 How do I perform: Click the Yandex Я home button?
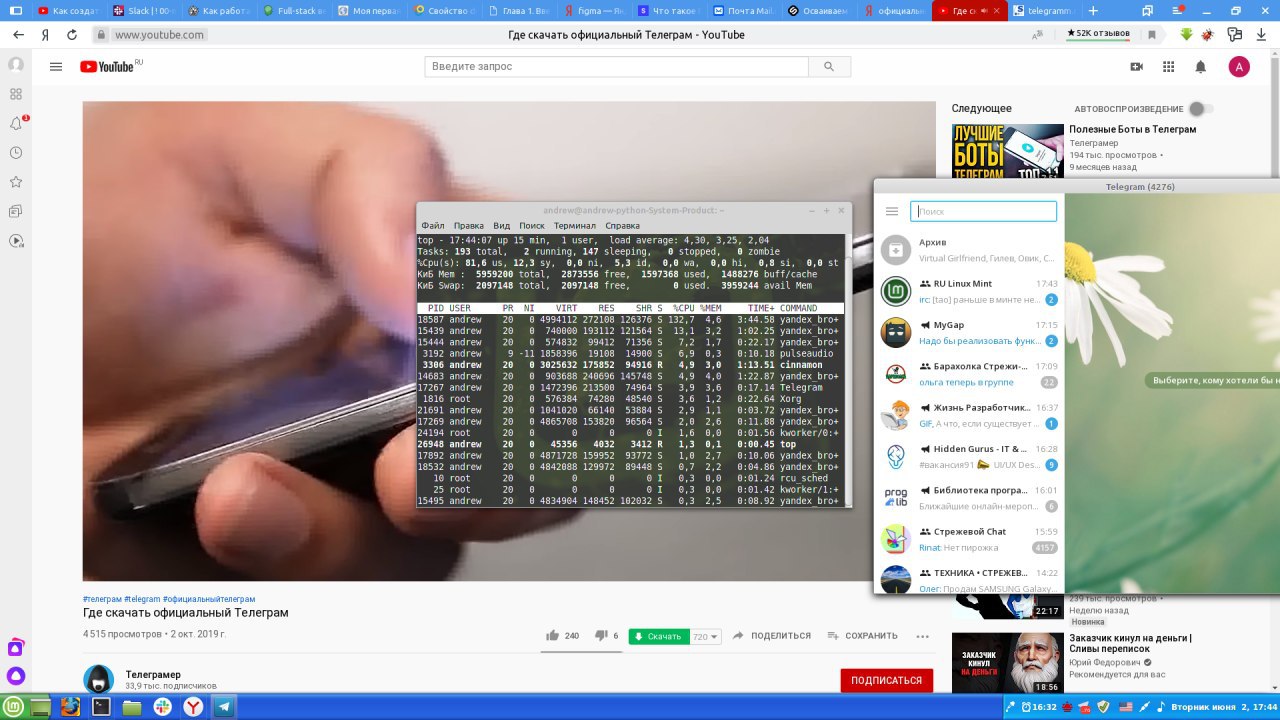45,34
